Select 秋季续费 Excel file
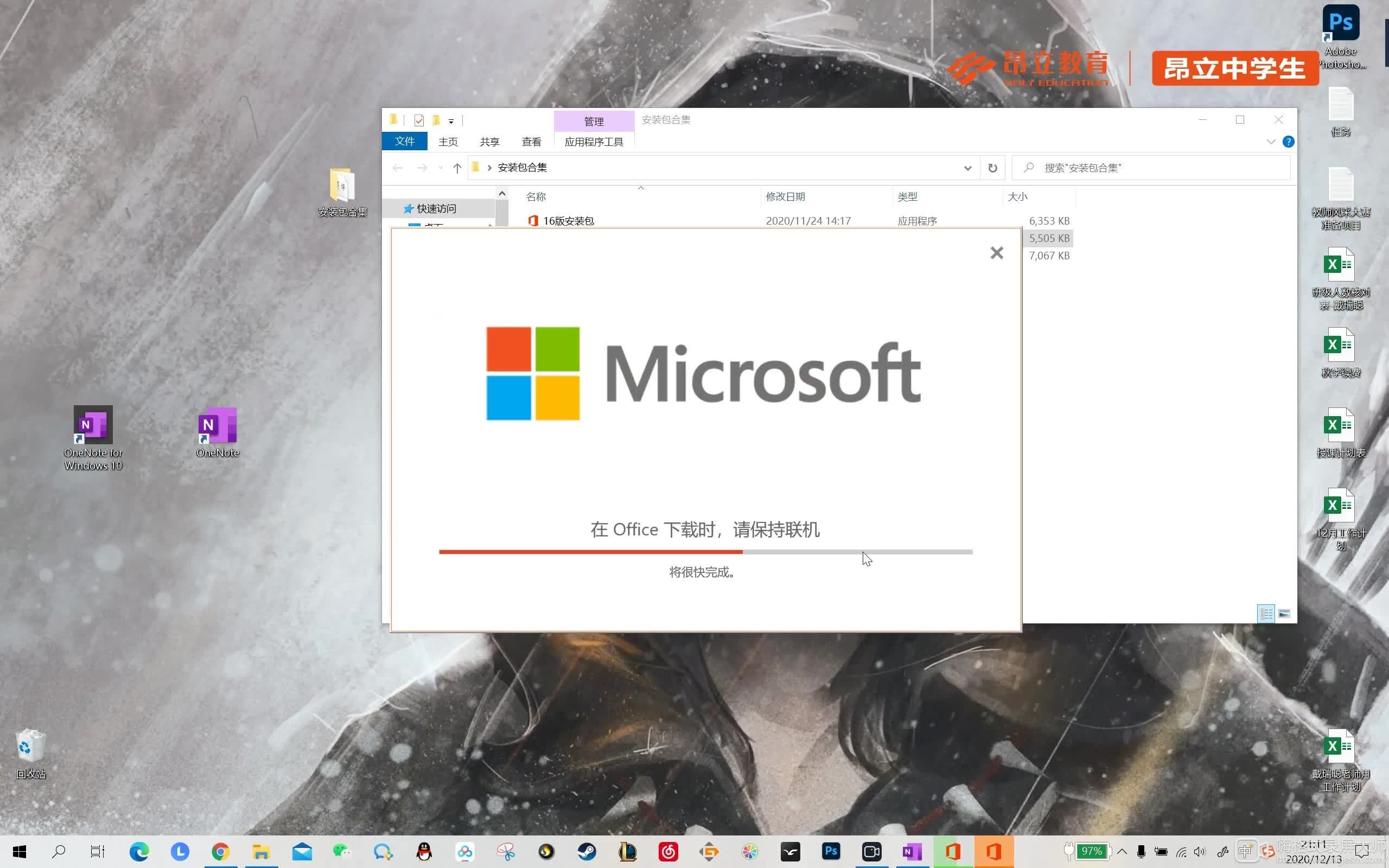1389x868 pixels. click(1341, 353)
